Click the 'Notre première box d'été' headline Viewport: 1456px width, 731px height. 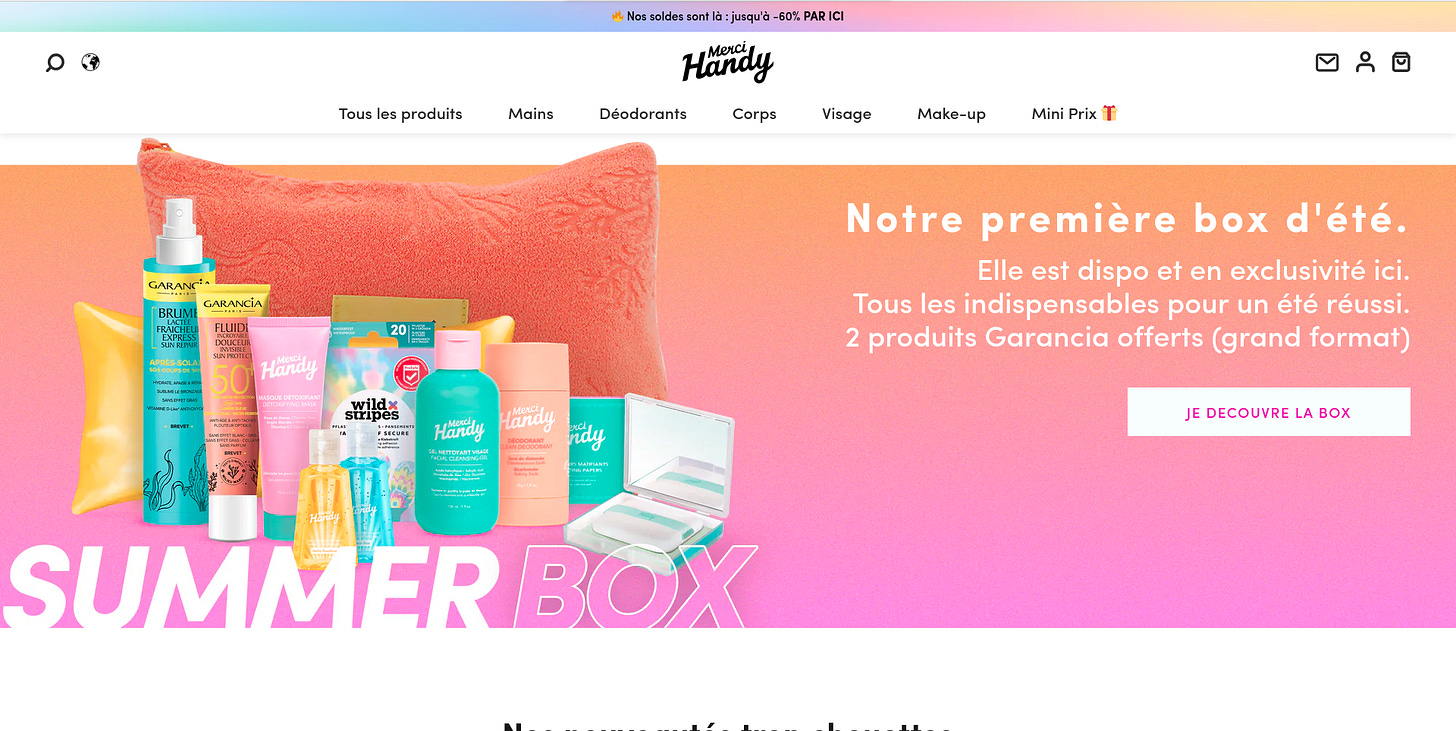(1127, 218)
